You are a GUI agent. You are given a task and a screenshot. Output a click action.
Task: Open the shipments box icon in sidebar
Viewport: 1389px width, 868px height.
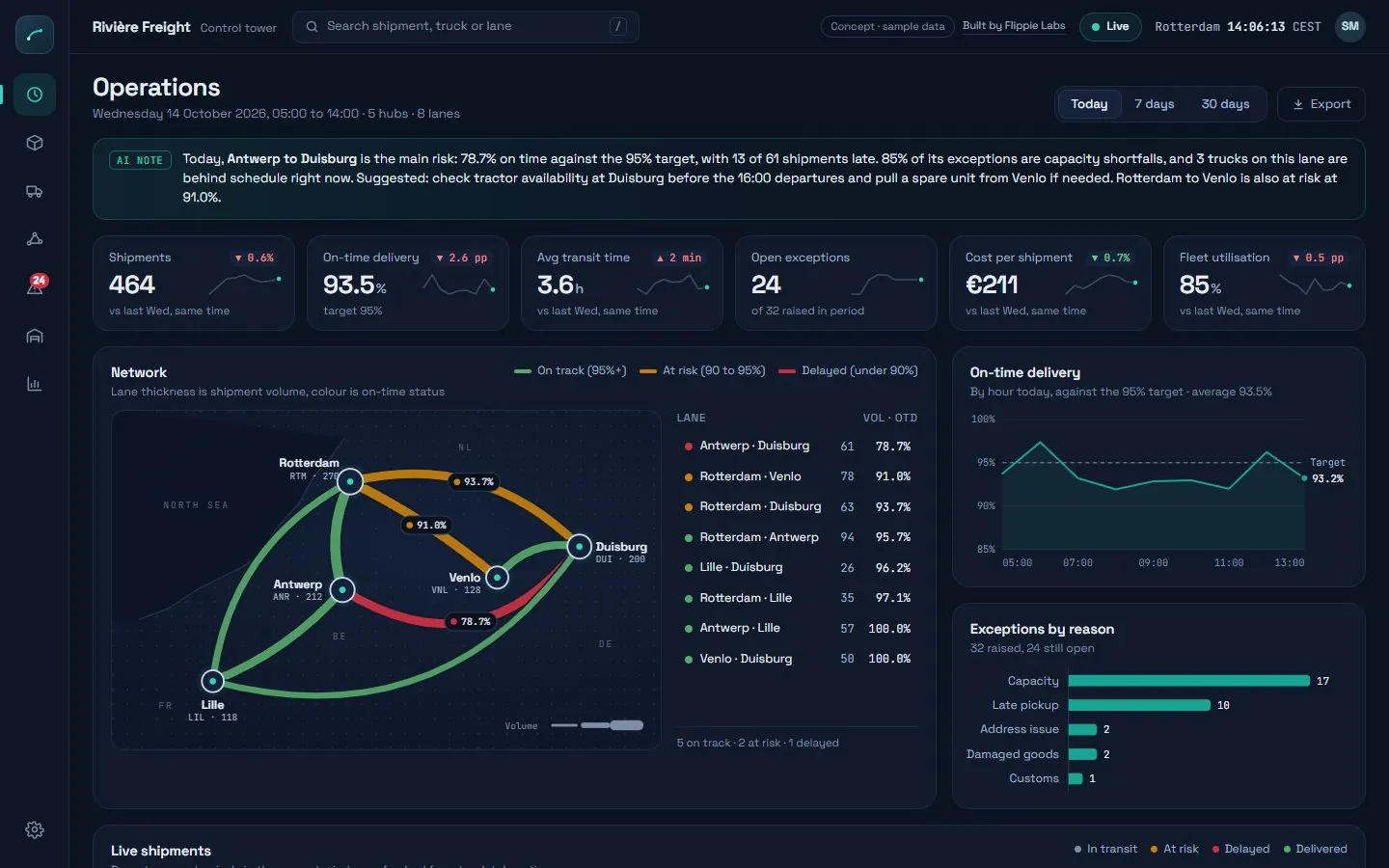(35, 143)
